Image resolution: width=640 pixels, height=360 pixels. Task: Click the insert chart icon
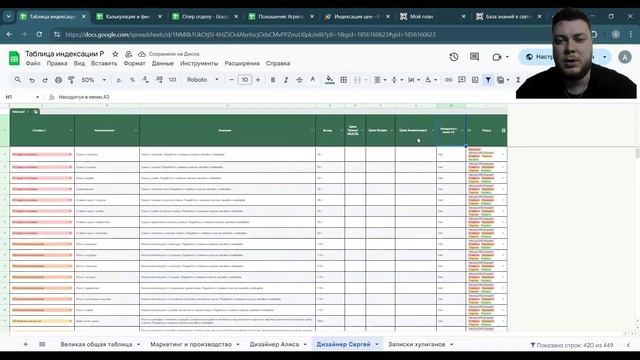[475, 80]
